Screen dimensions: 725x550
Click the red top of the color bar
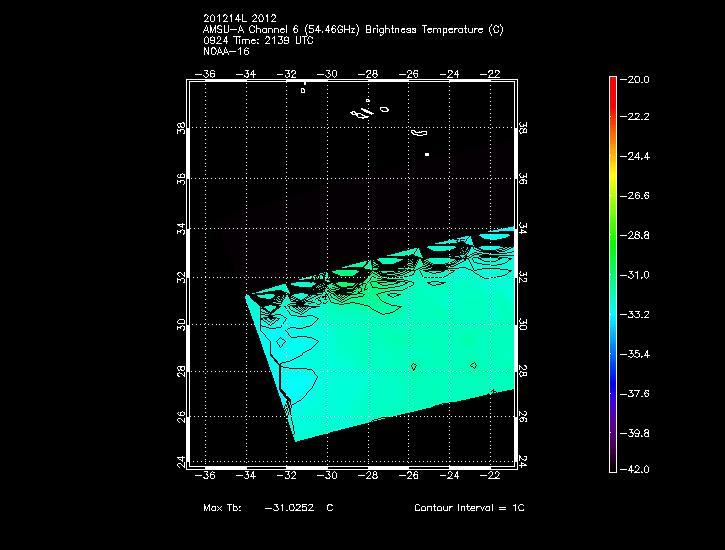coord(612,84)
